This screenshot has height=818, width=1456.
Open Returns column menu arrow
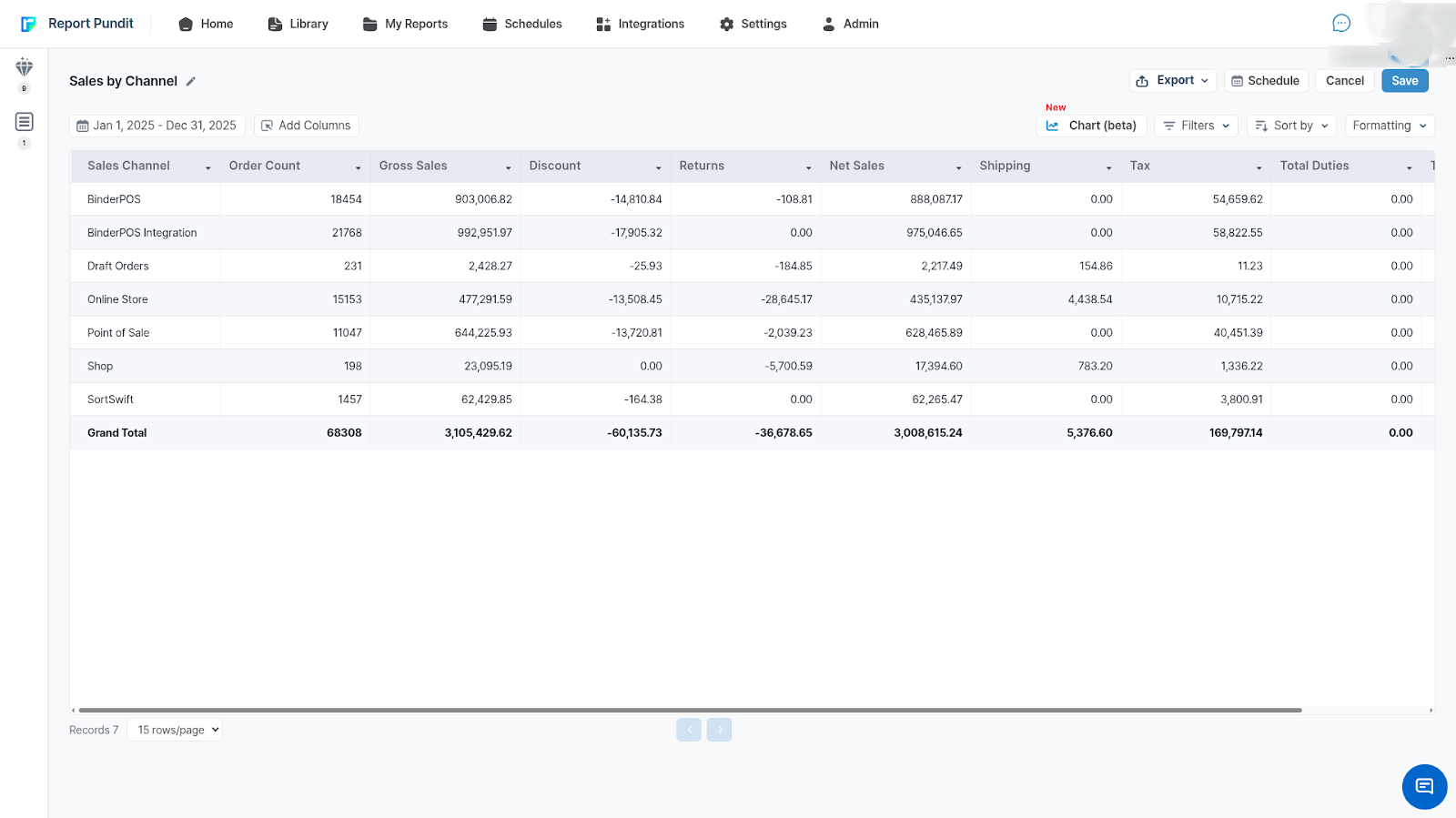click(808, 167)
